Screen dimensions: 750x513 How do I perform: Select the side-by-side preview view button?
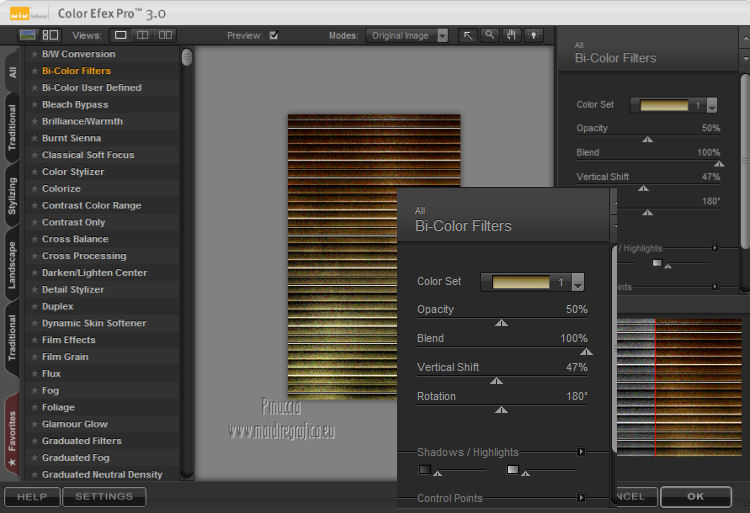(165, 35)
